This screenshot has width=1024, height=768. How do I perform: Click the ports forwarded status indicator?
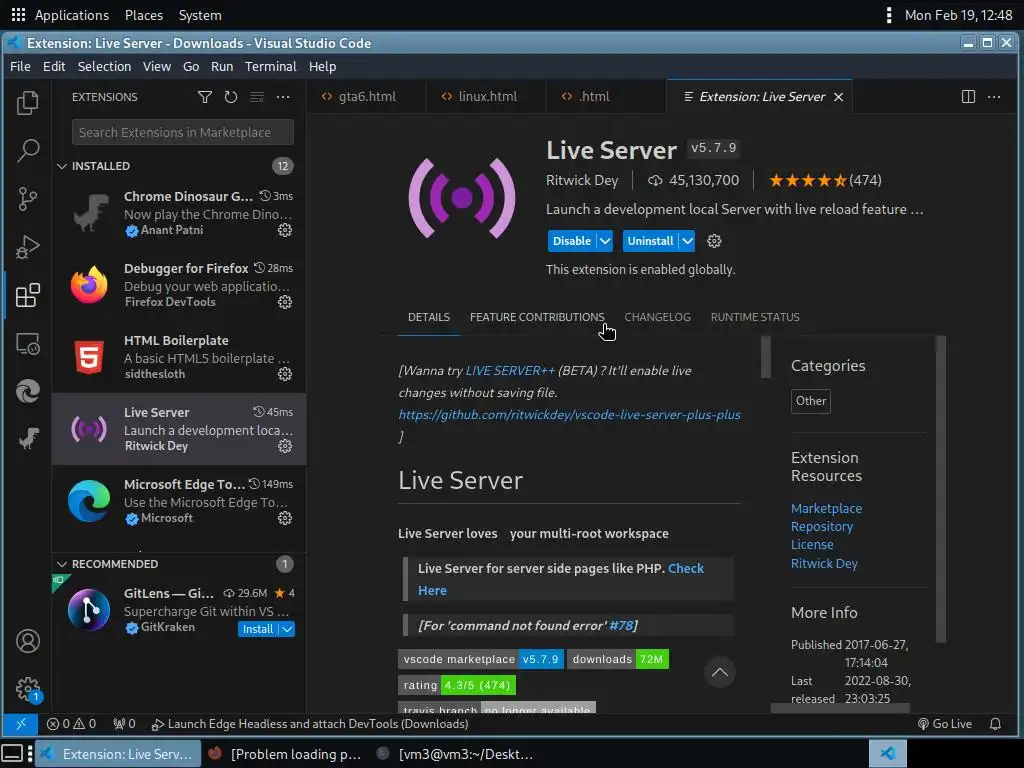(x=124, y=724)
